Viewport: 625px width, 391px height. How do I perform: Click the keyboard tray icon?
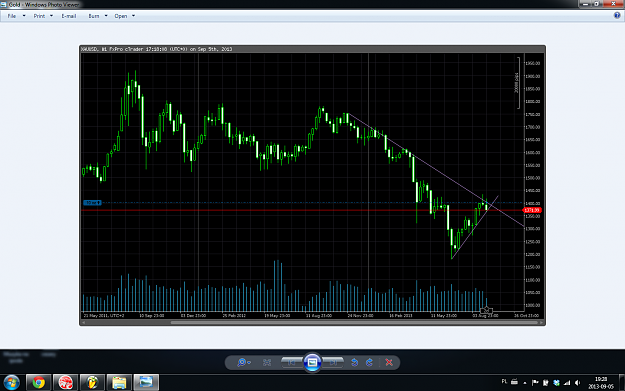pos(514,382)
